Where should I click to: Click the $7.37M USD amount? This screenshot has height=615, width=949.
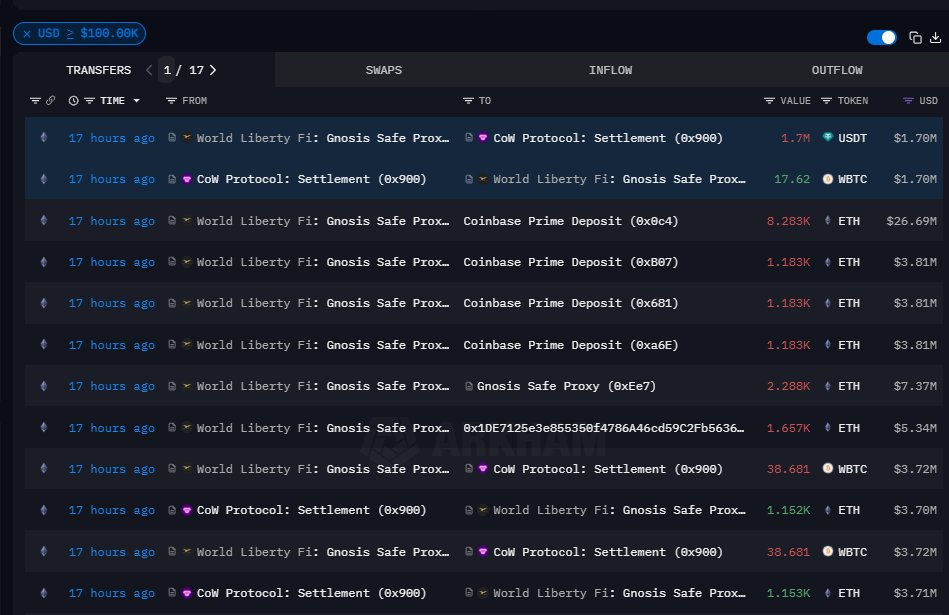click(915, 386)
